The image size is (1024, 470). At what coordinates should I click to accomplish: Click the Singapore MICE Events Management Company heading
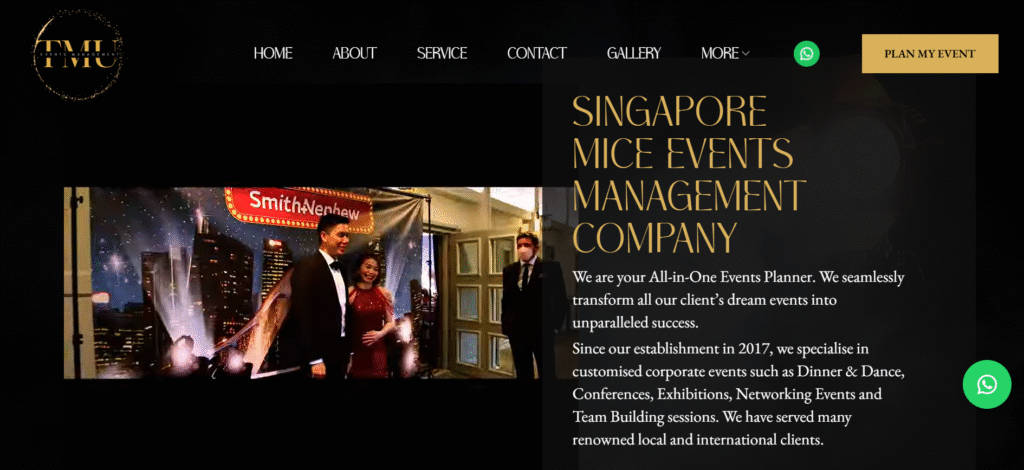689,174
